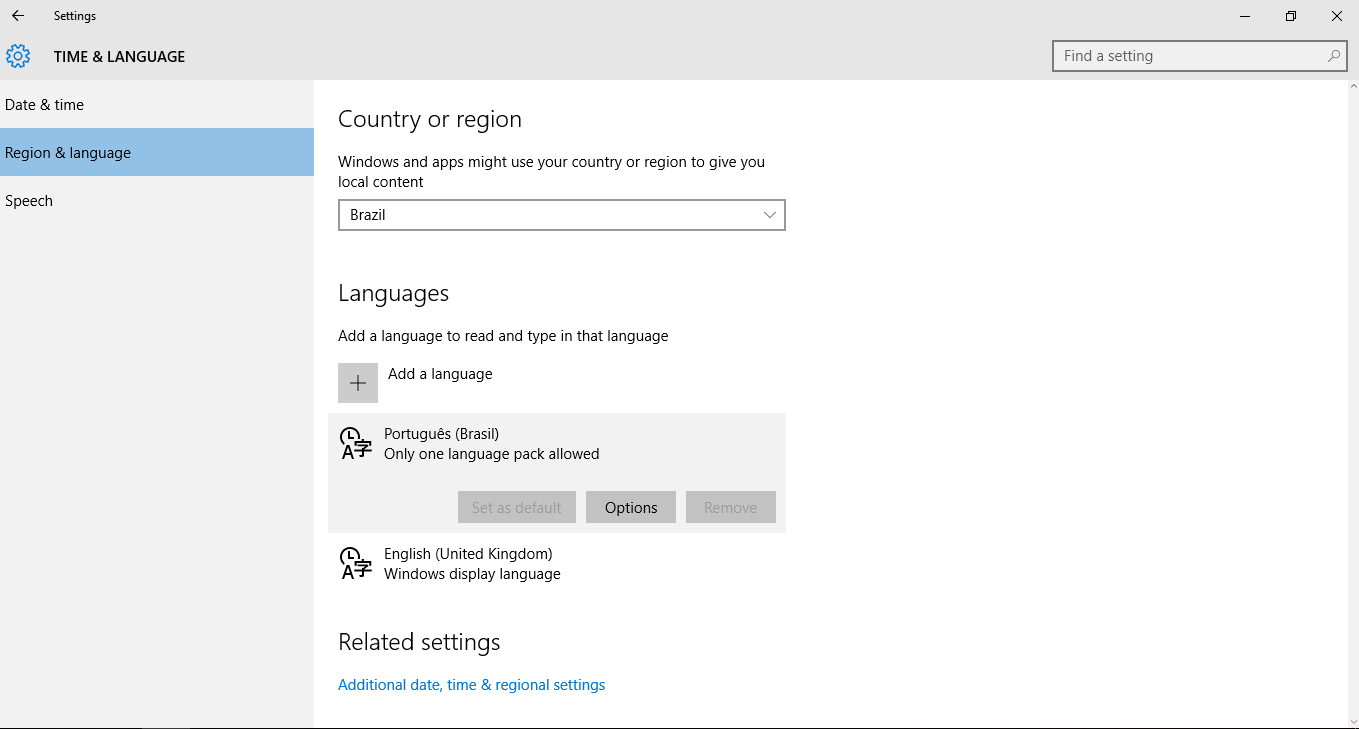
Task: Select Region & language in sidebar
Action: (x=157, y=152)
